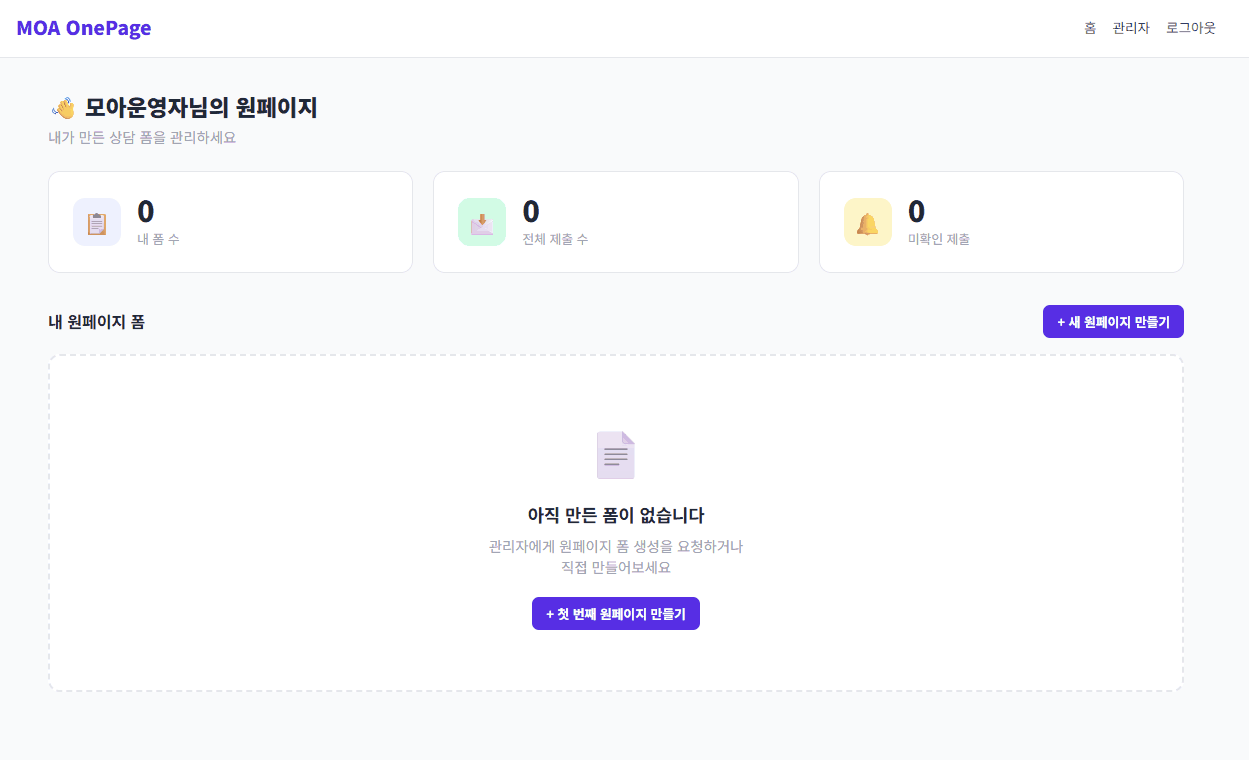Open the 관리자 menu item
Viewport: 1249px width, 760px height.
pos(1131,28)
